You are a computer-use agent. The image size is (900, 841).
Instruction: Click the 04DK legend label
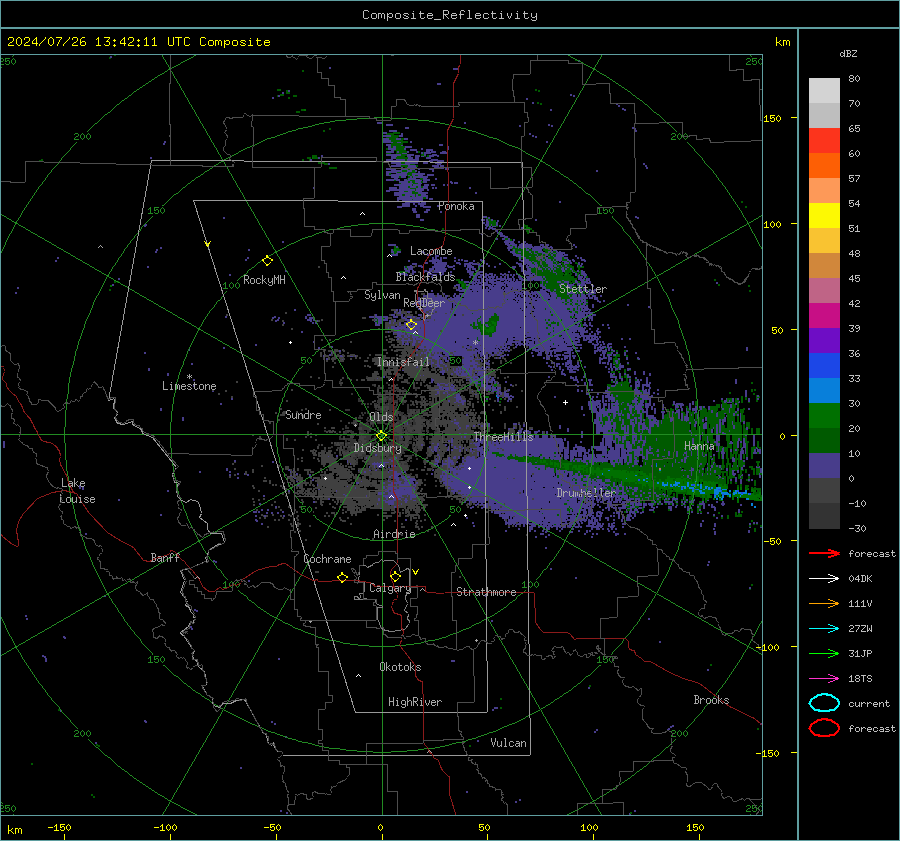860,578
